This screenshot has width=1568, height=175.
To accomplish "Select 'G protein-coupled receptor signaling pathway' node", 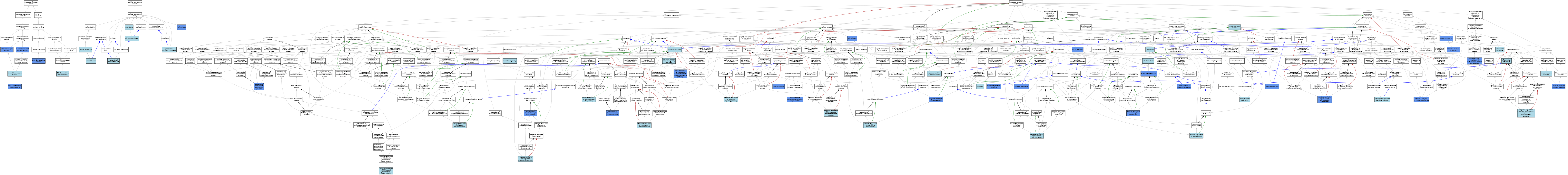I will pyautogui.click(x=669, y=61).
